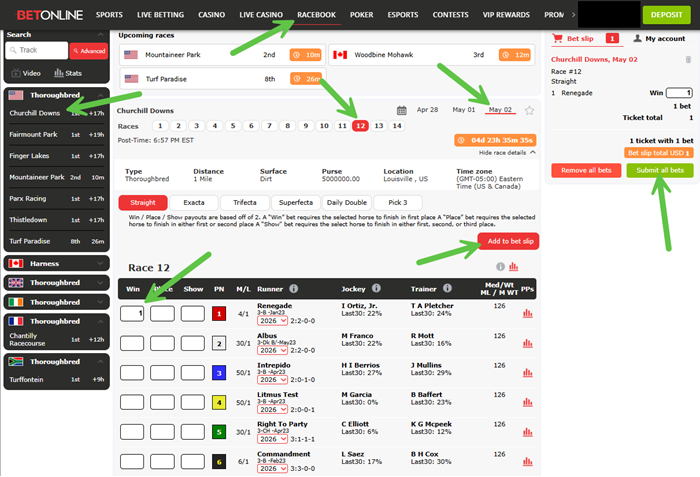Show trainer info icon in table header
This screenshot has width=700, height=477.
pyautogui.click(x=447, y=288)
